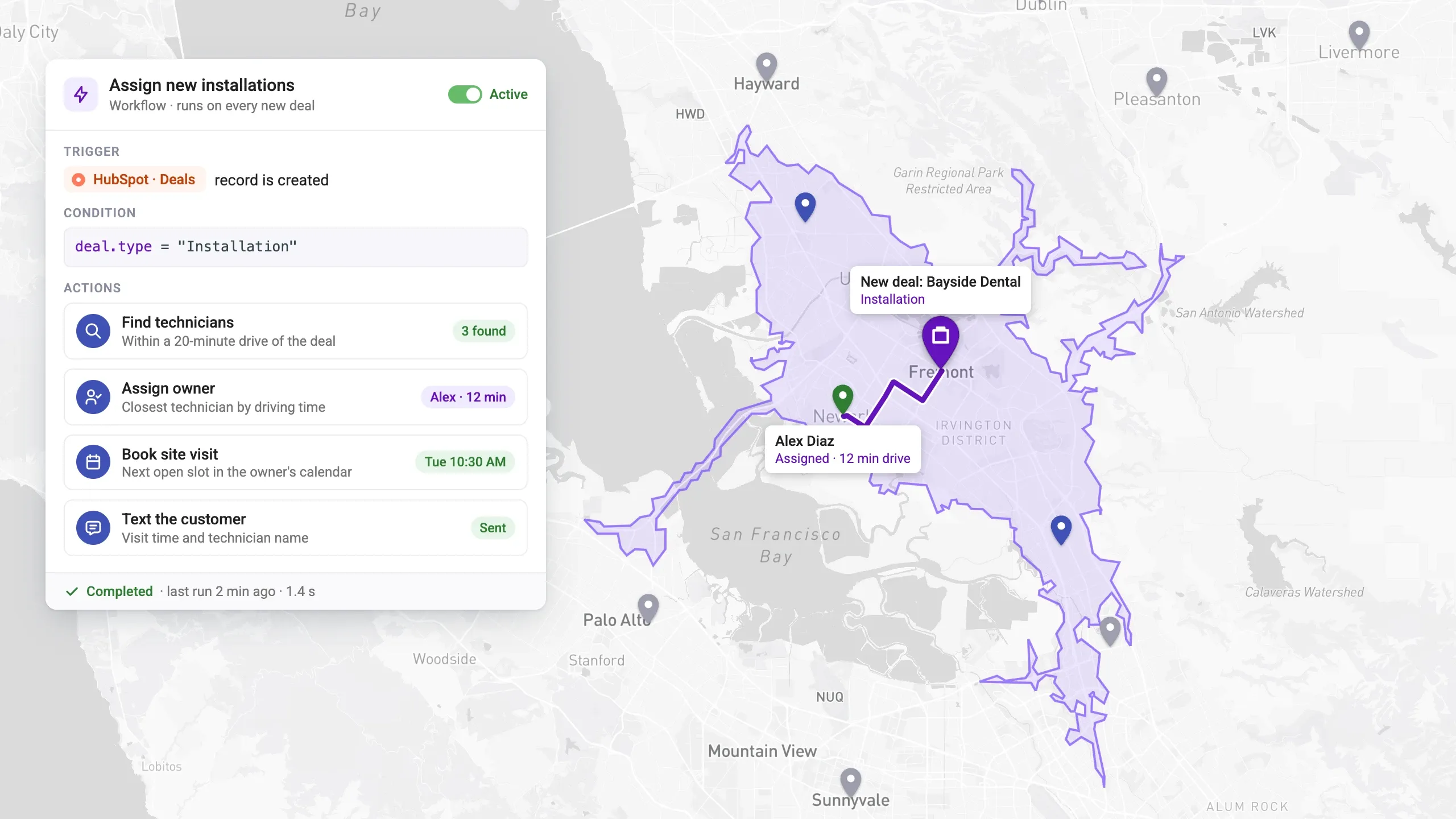
Task: Click the gray Pleasanton map pin
Action: (x=1157, y=82)
